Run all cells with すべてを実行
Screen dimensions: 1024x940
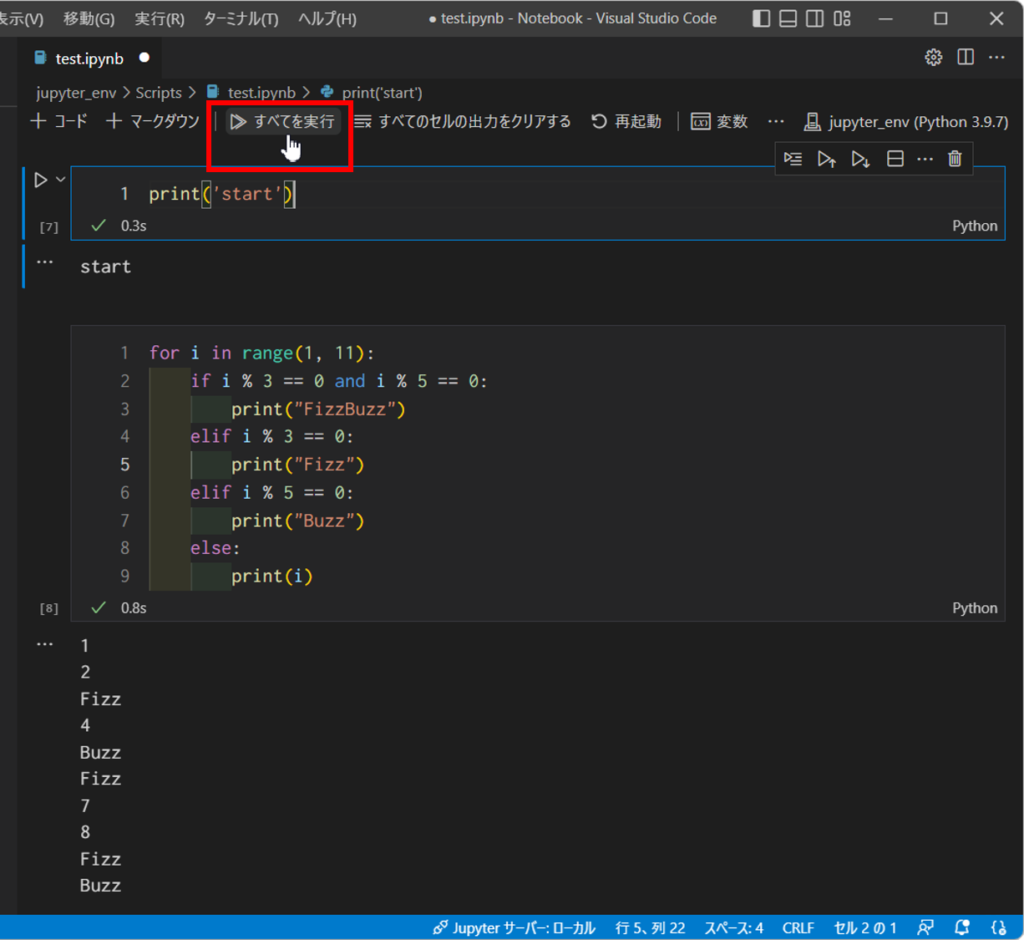pos(283,122)
